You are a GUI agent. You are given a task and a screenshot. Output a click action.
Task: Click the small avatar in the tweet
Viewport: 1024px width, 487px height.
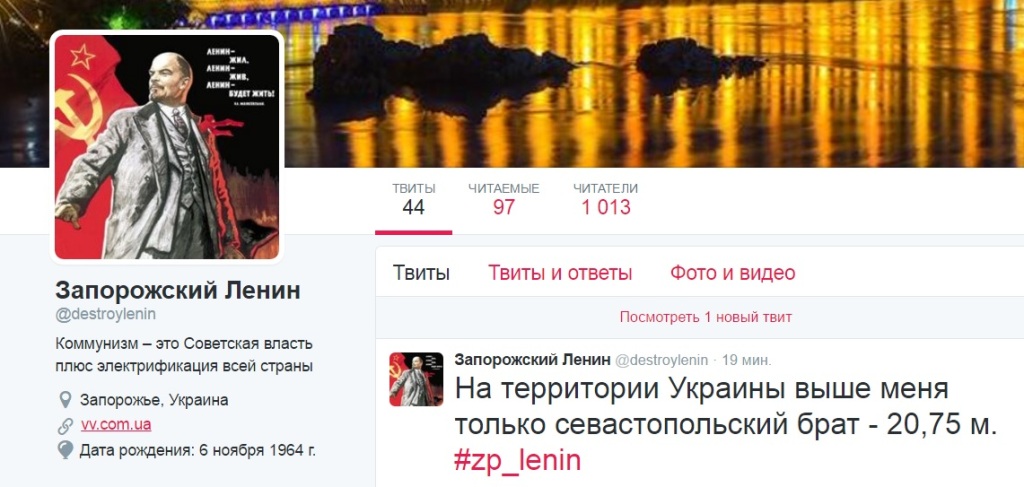[x=416, y=379]
